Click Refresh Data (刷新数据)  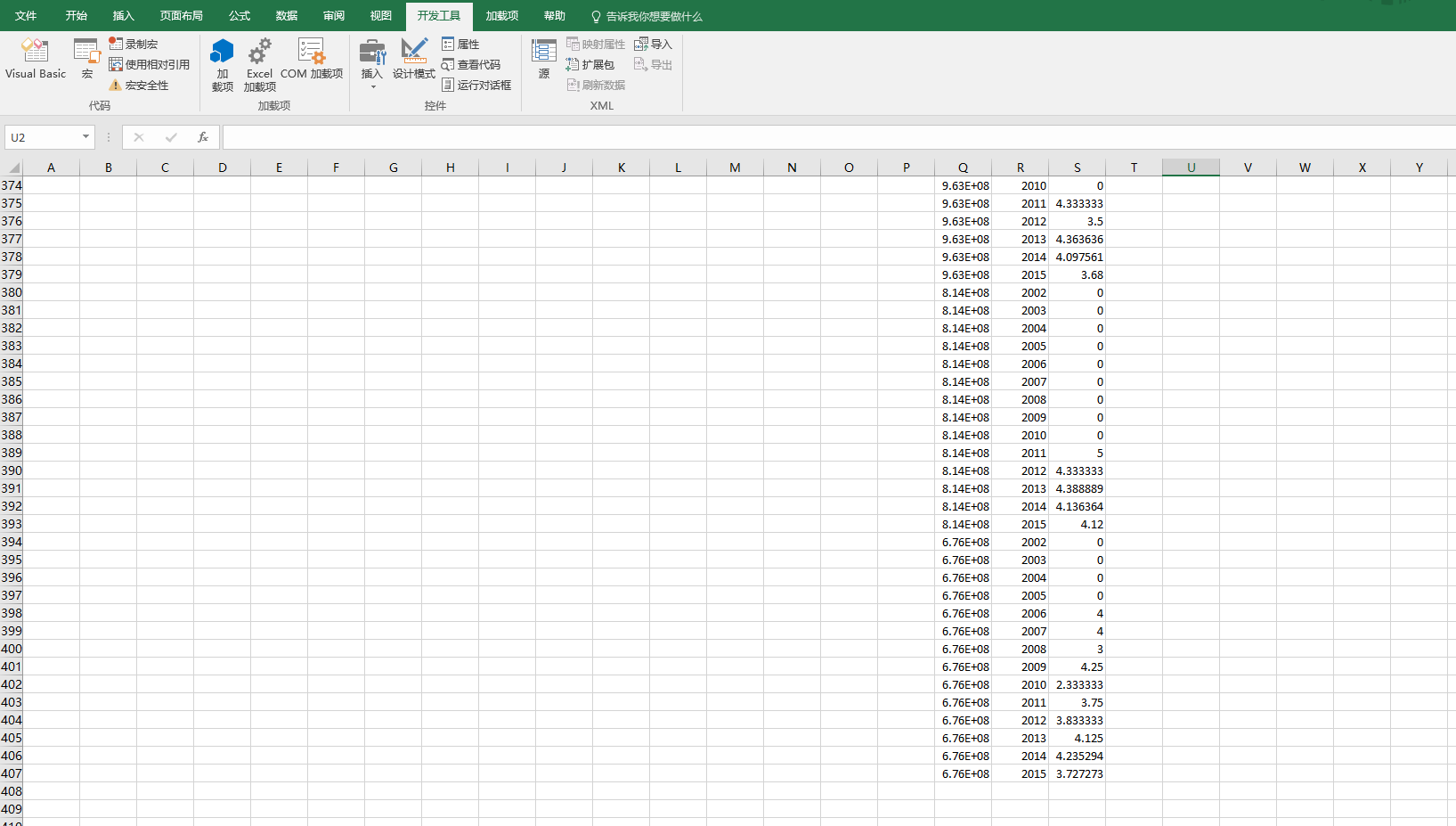pyautogui.click(x=596, y=85)
